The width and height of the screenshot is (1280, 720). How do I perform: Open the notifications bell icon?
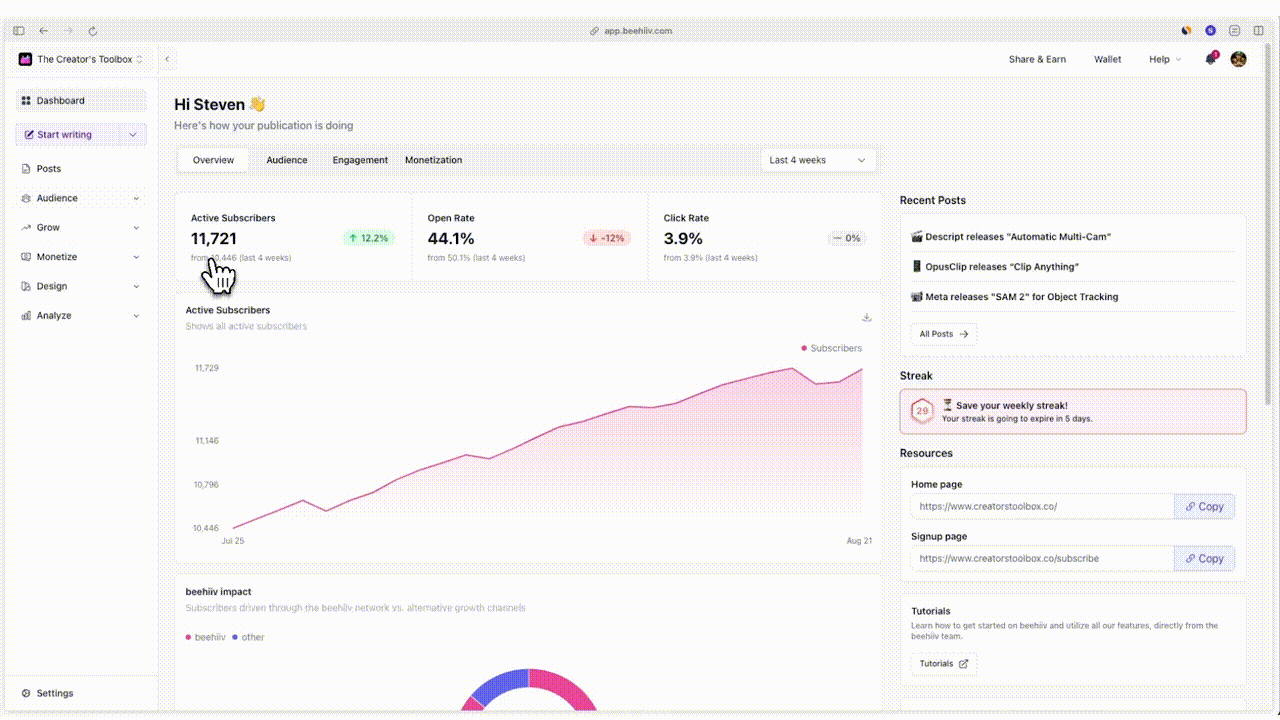1210,59
